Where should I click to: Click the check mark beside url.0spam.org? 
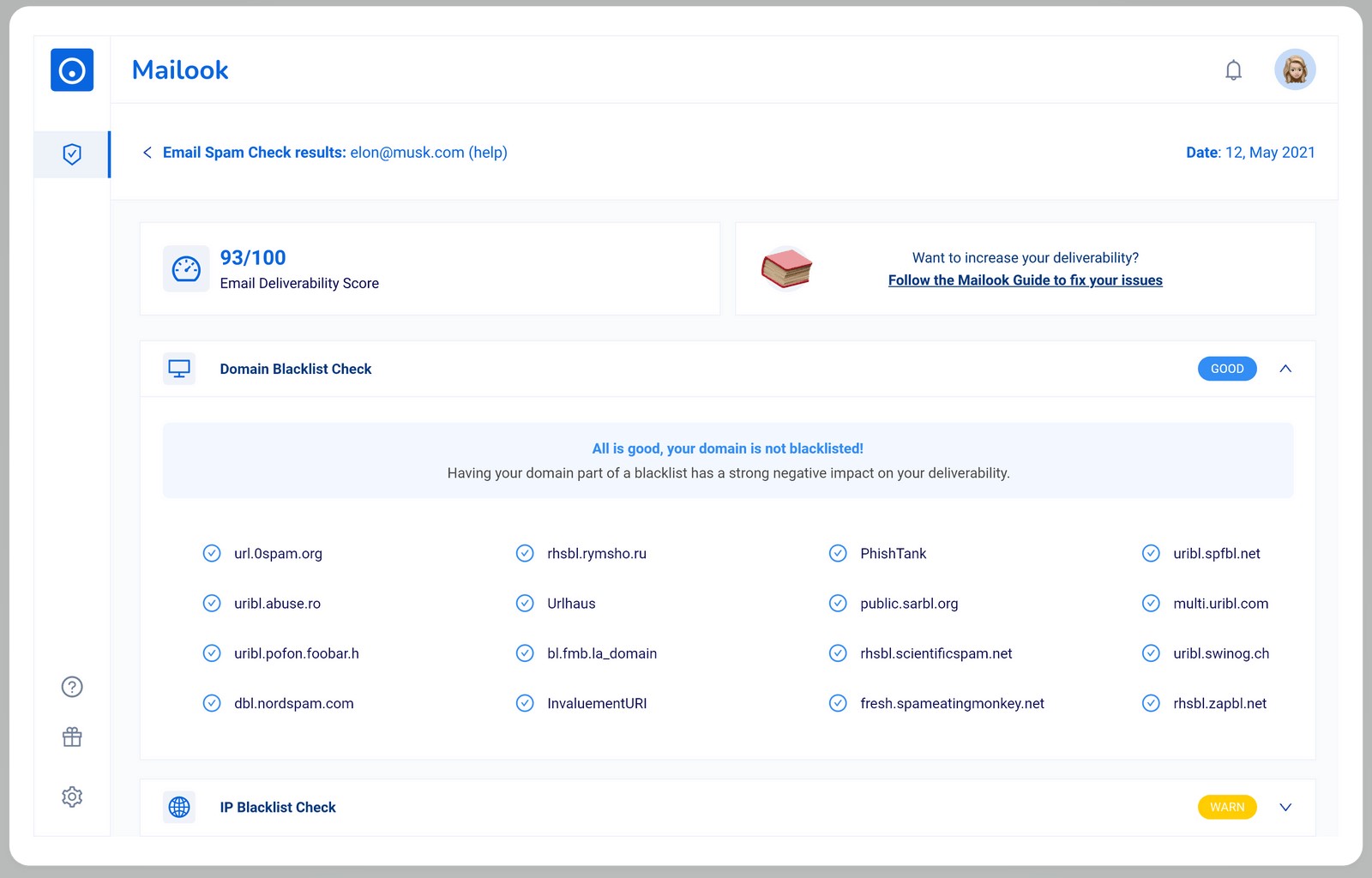pos(212,554)
